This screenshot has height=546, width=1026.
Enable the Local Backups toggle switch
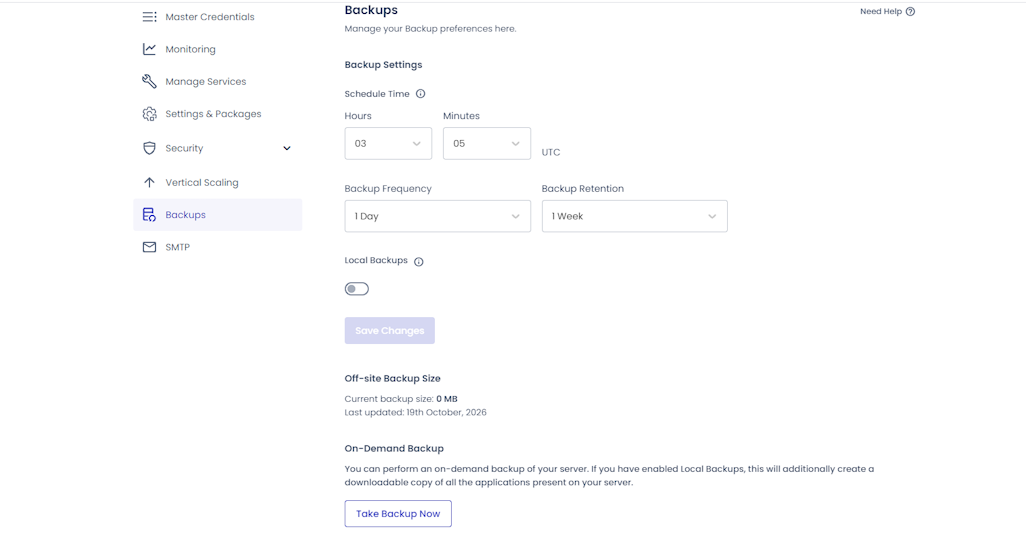coord(357,289)
